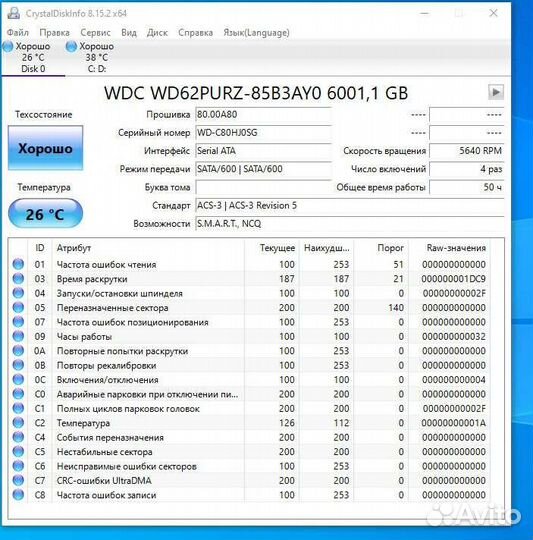Click the ID column header

point(40,248)
